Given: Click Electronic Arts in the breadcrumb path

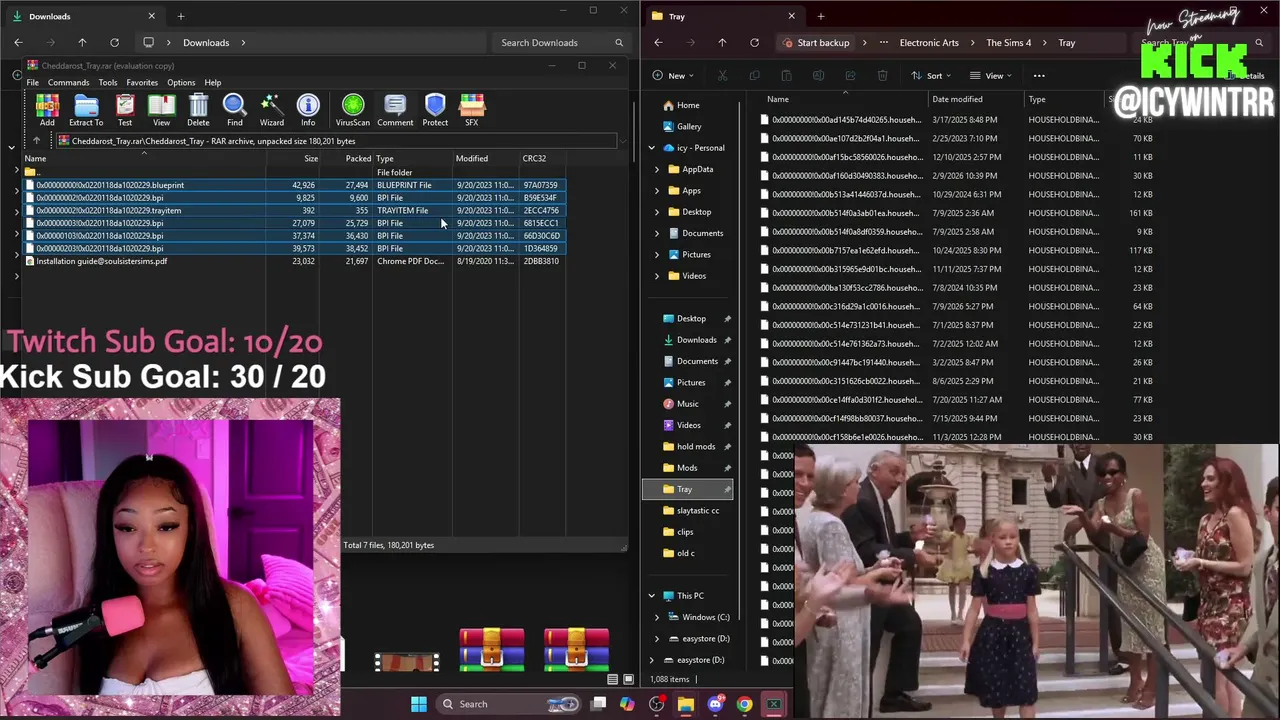Looking at the screenshot, I should tap(929, 43).
